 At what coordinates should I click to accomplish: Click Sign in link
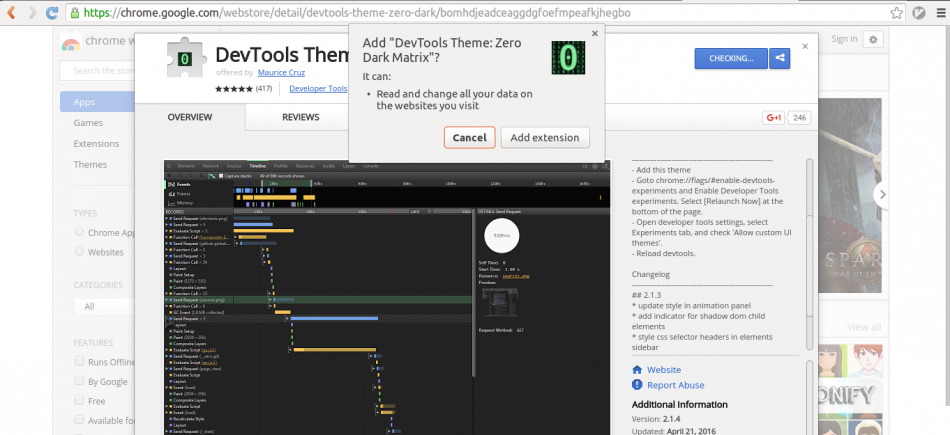tap(844, 39)
